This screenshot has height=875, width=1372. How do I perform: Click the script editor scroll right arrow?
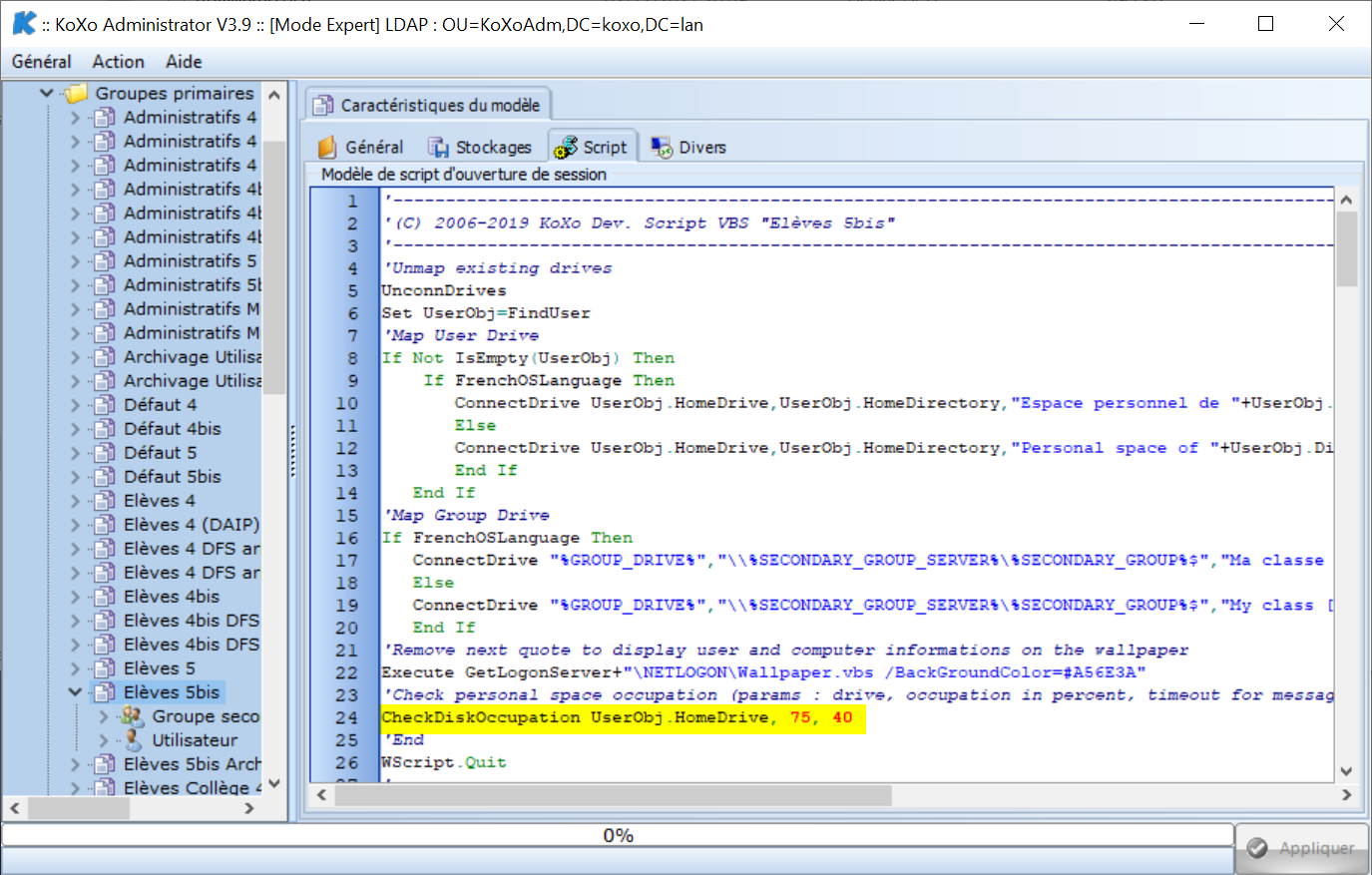pos(1347,795)
